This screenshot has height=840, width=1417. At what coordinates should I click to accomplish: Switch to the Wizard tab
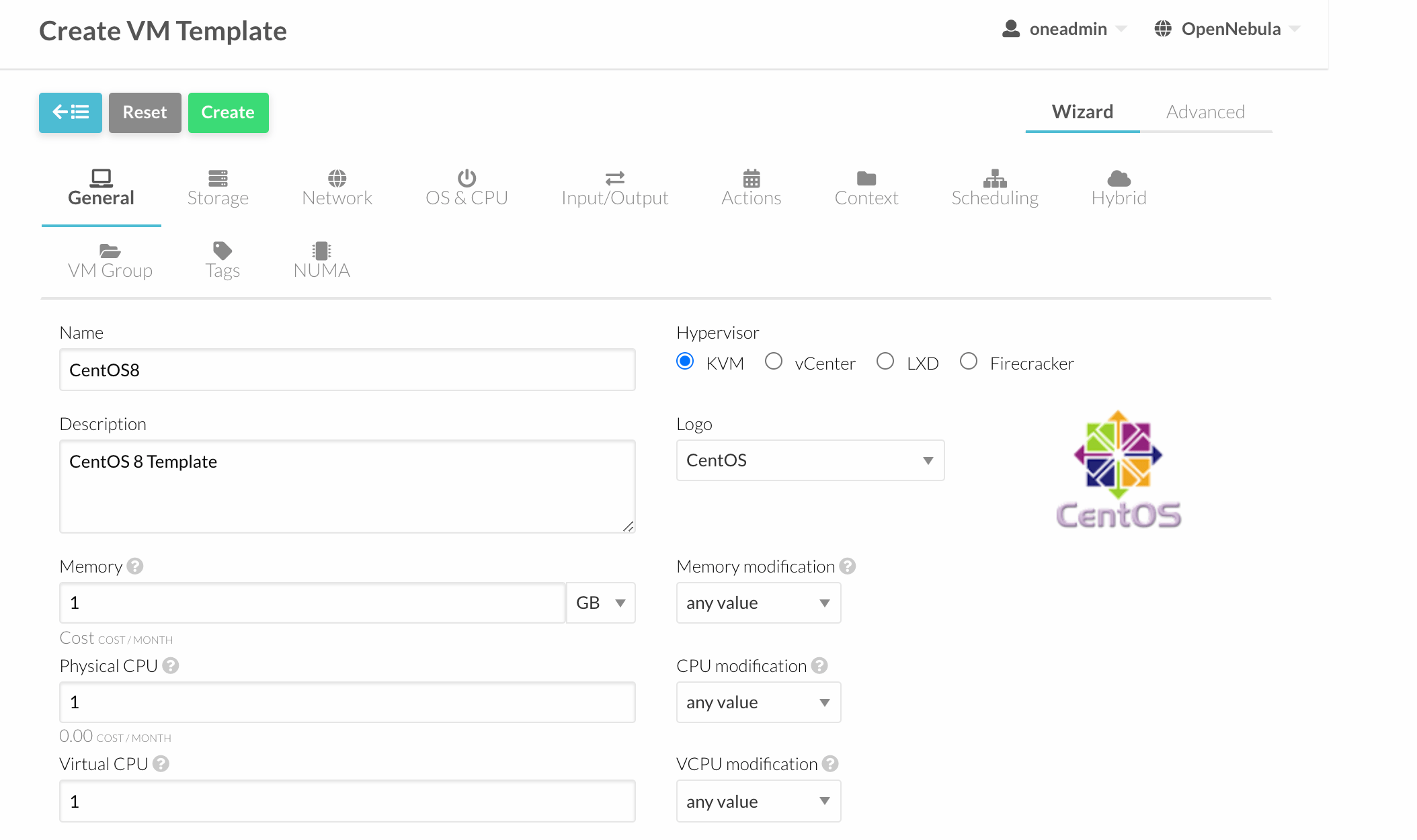pyautogui.click(x=1082, y=112)
